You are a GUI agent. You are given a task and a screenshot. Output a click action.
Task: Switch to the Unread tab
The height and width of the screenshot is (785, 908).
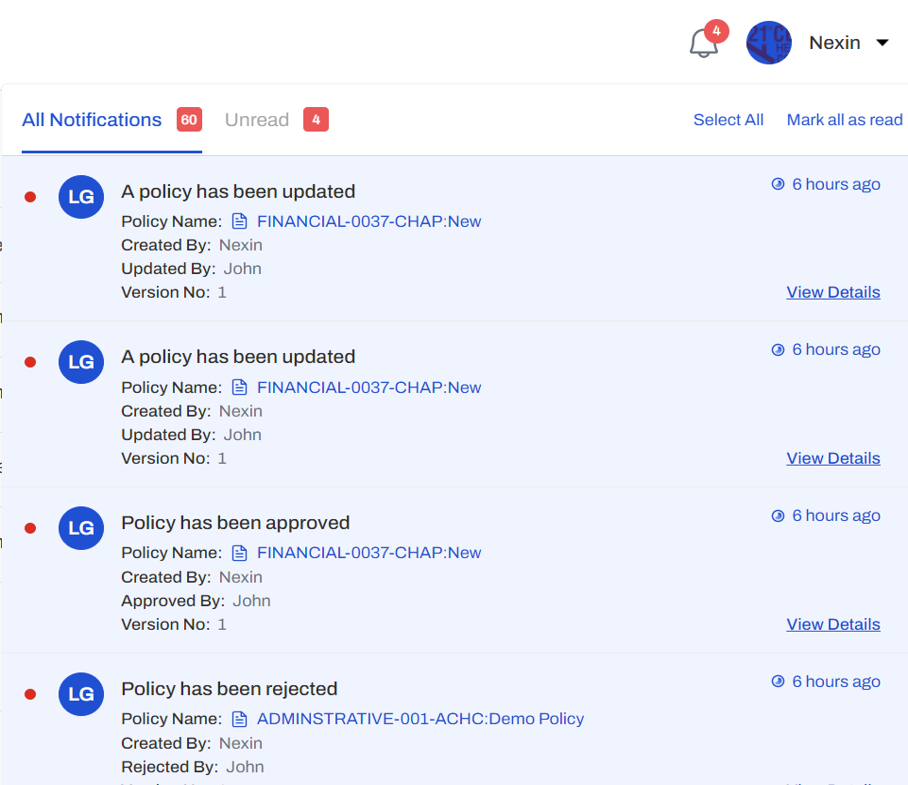pyautogui.click(x=257, y=120)
